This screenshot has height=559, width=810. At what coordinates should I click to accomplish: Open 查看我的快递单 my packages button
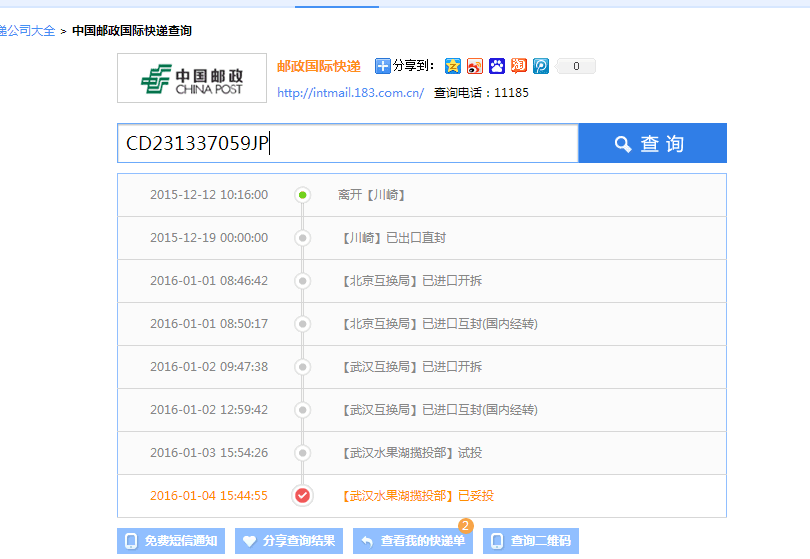tap(413, 541)
